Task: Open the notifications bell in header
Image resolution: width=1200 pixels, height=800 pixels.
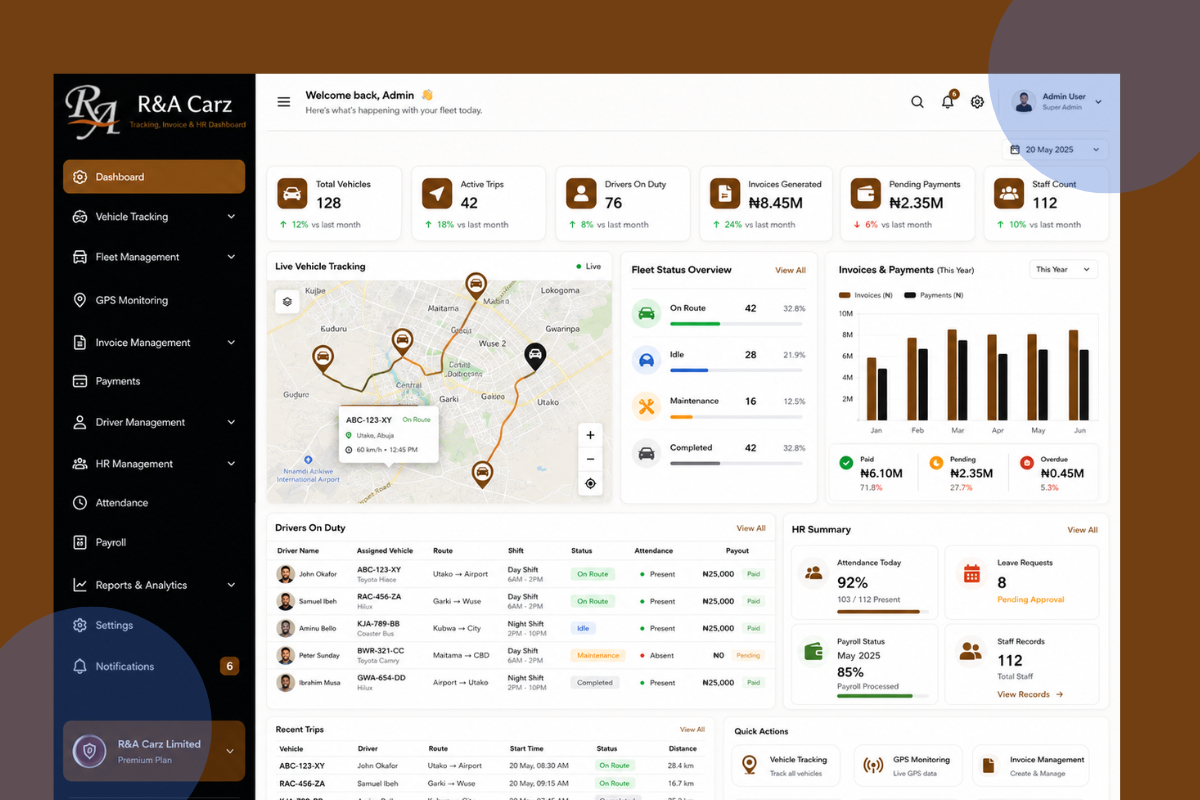Action: (947, 102)
